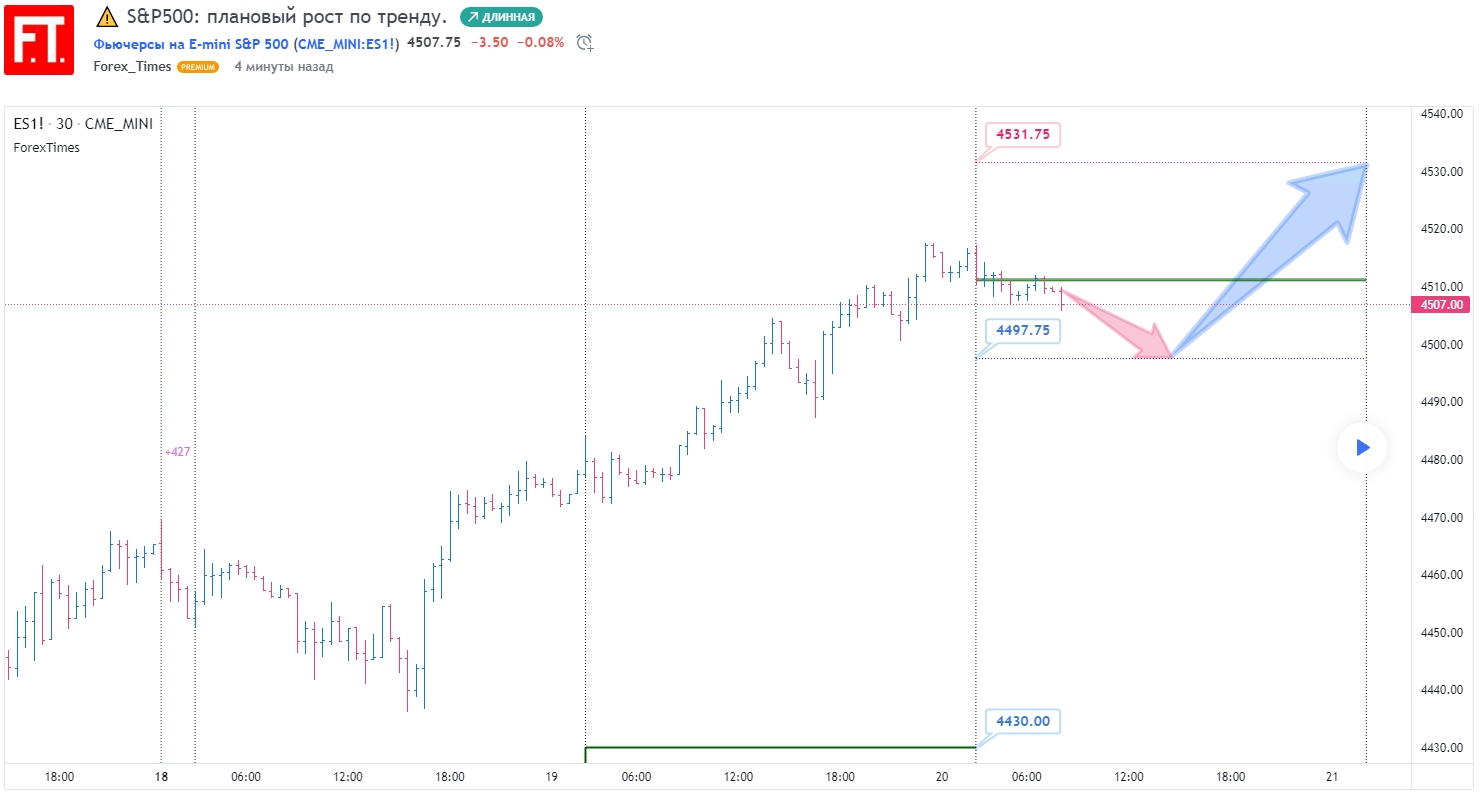Click the 4 минуты назад timestamp
Viewport: 1482px width, 795px height.
tap(284, 67)
